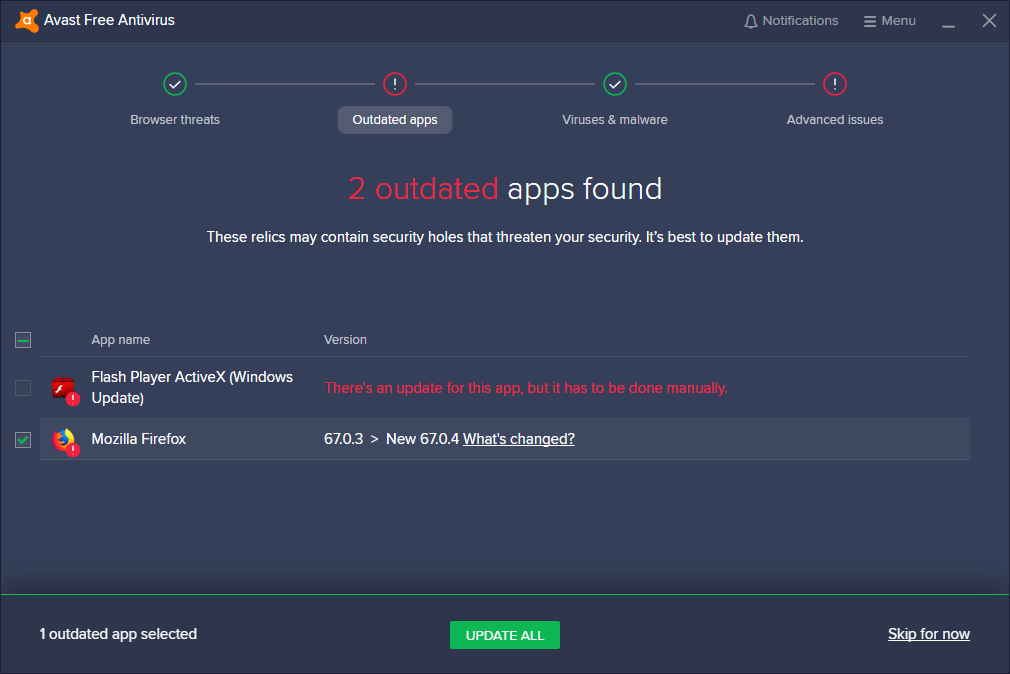The image size is (1010, 674).
Task: Click the Flash Player app icon
Action: coord(64,389)
